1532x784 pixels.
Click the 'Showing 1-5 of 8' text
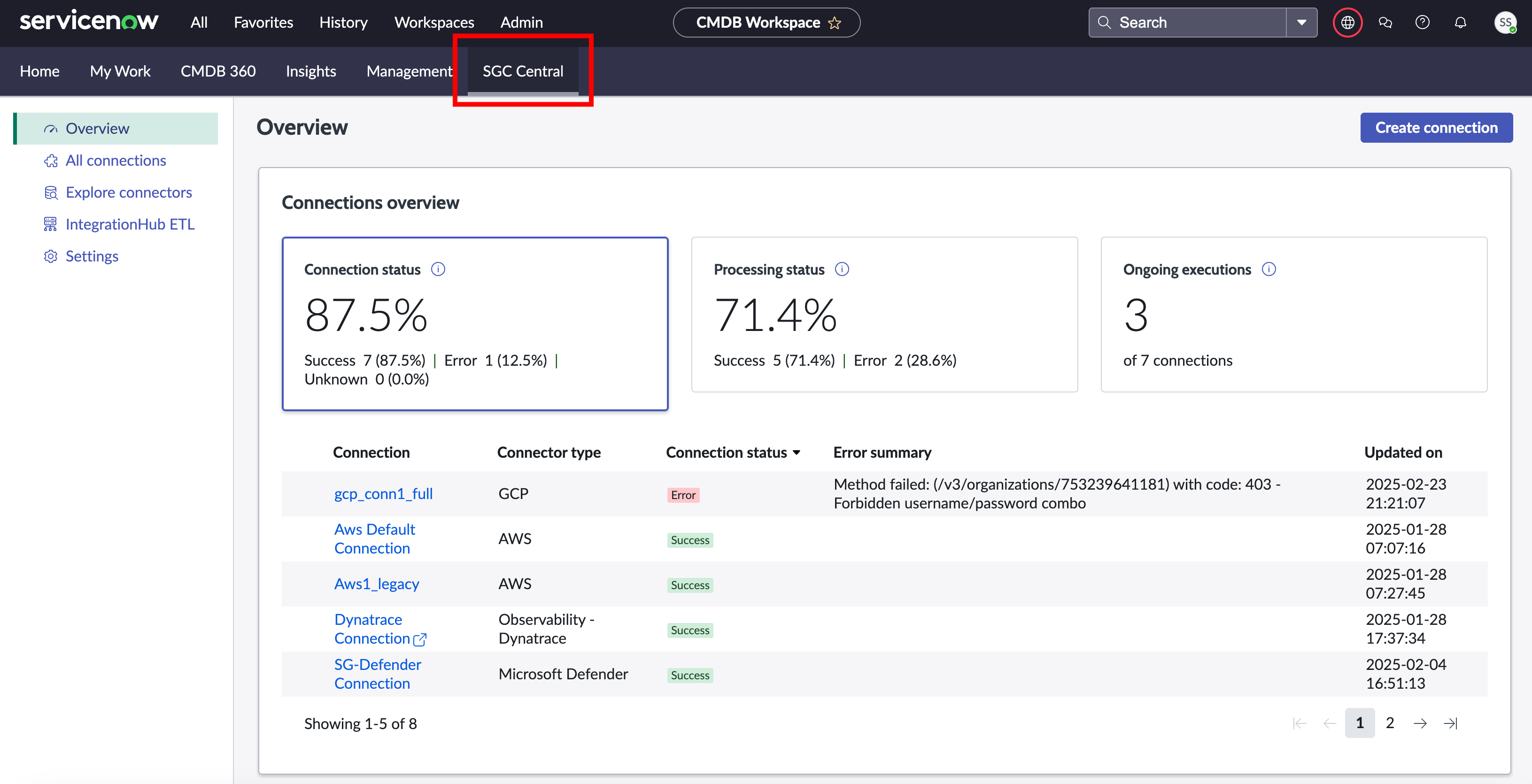pos(360,724)
